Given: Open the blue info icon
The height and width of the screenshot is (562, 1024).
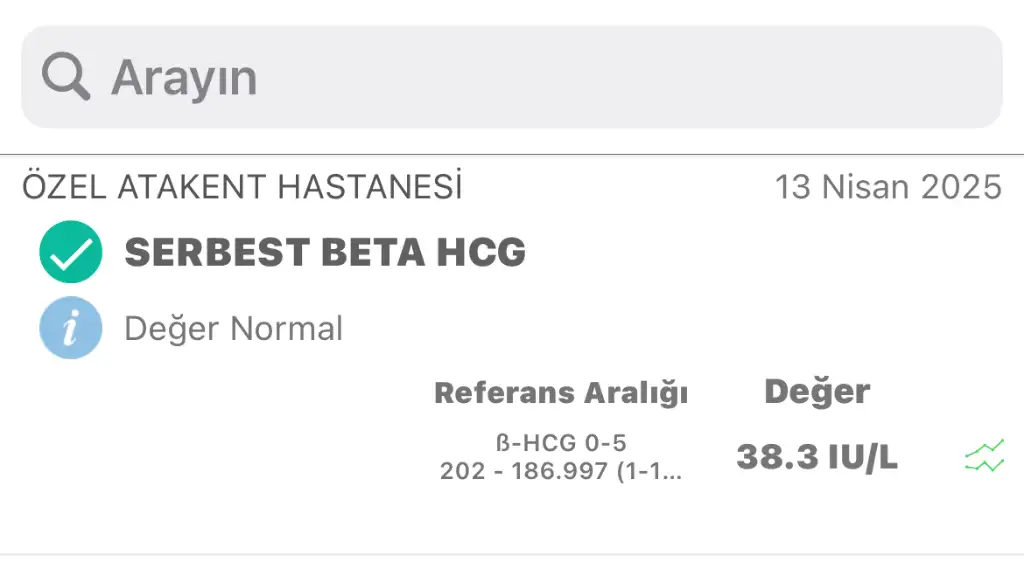Looking at the screenshot, I should point(71,328).
